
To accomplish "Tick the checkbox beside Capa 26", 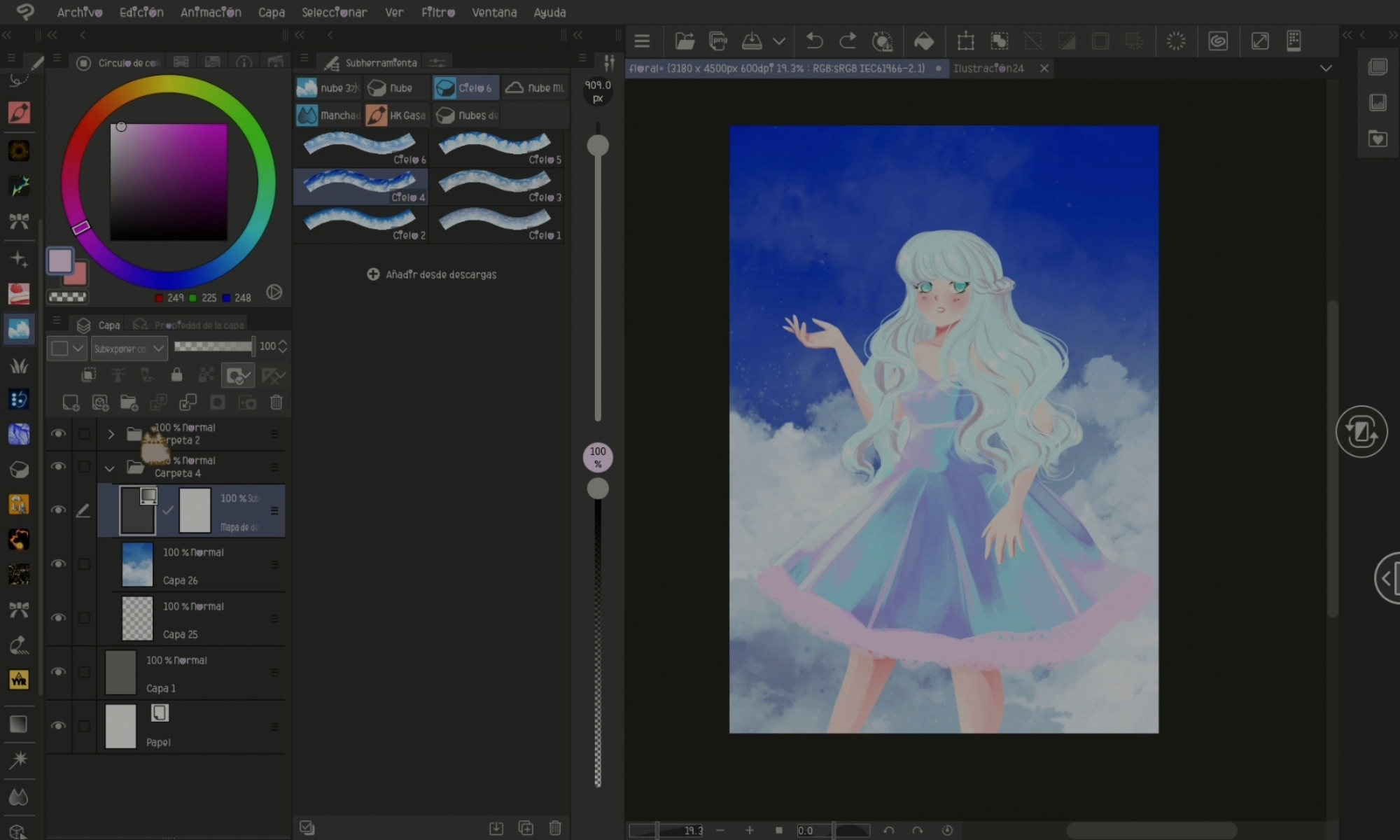I will pos(84,564).
